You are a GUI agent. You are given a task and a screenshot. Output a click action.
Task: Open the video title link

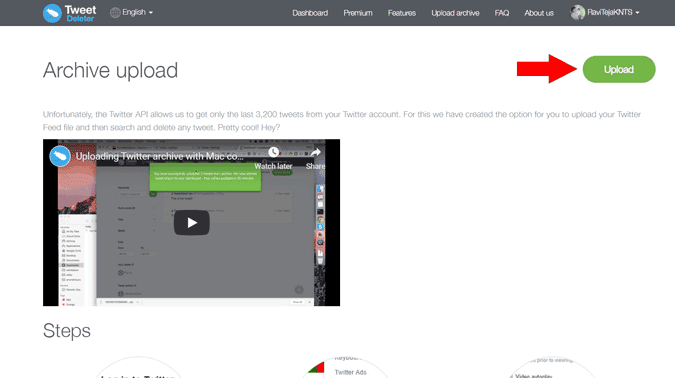[159, 156]
